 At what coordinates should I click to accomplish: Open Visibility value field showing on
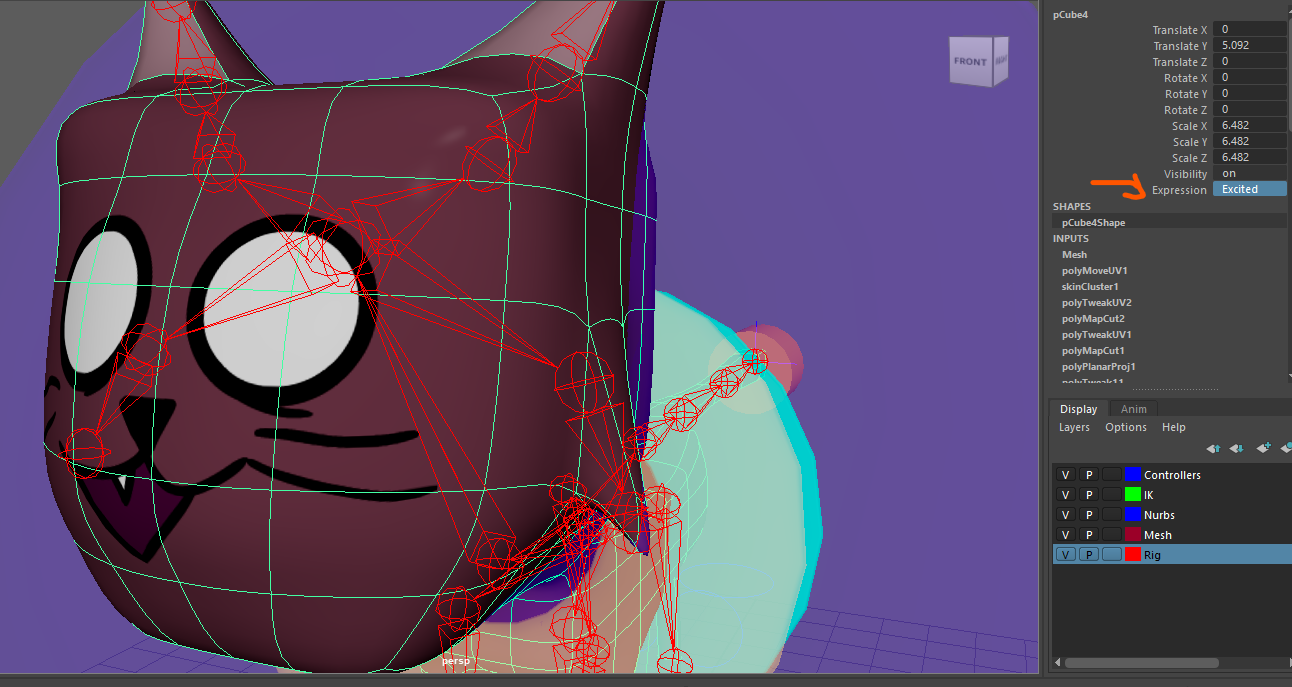pyautogui.click(x=1250, y=173)
